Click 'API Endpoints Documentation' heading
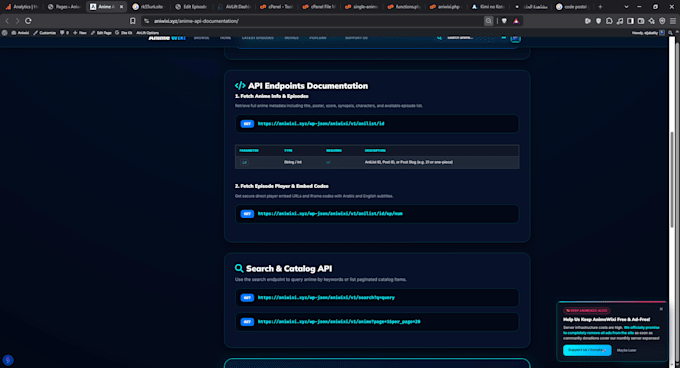The height and width of the screenshot is (368, 680). pyautogui.click(x=307, y=86)
